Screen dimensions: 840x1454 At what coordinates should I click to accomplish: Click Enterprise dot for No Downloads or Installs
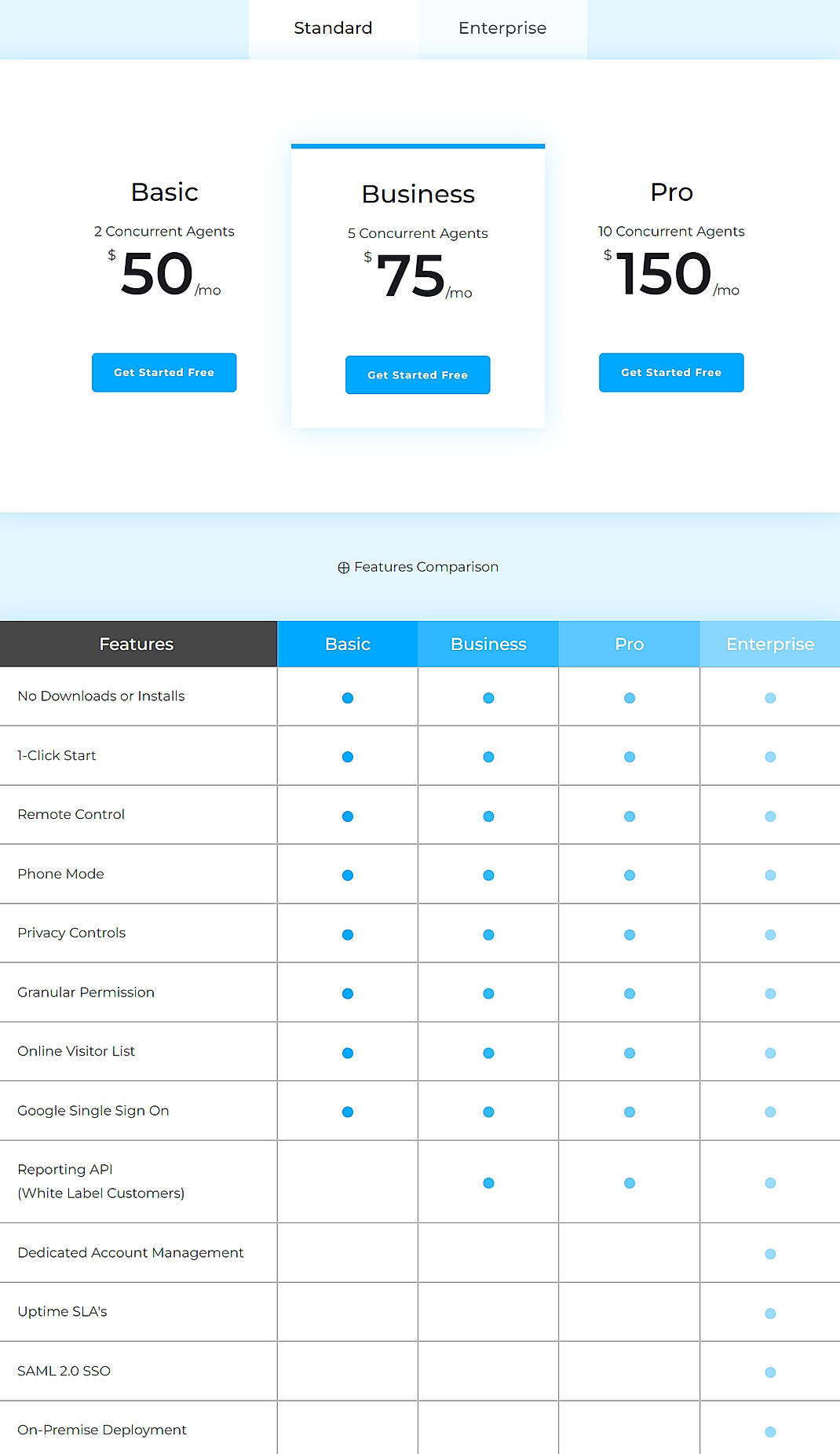(x=770, y=698)
